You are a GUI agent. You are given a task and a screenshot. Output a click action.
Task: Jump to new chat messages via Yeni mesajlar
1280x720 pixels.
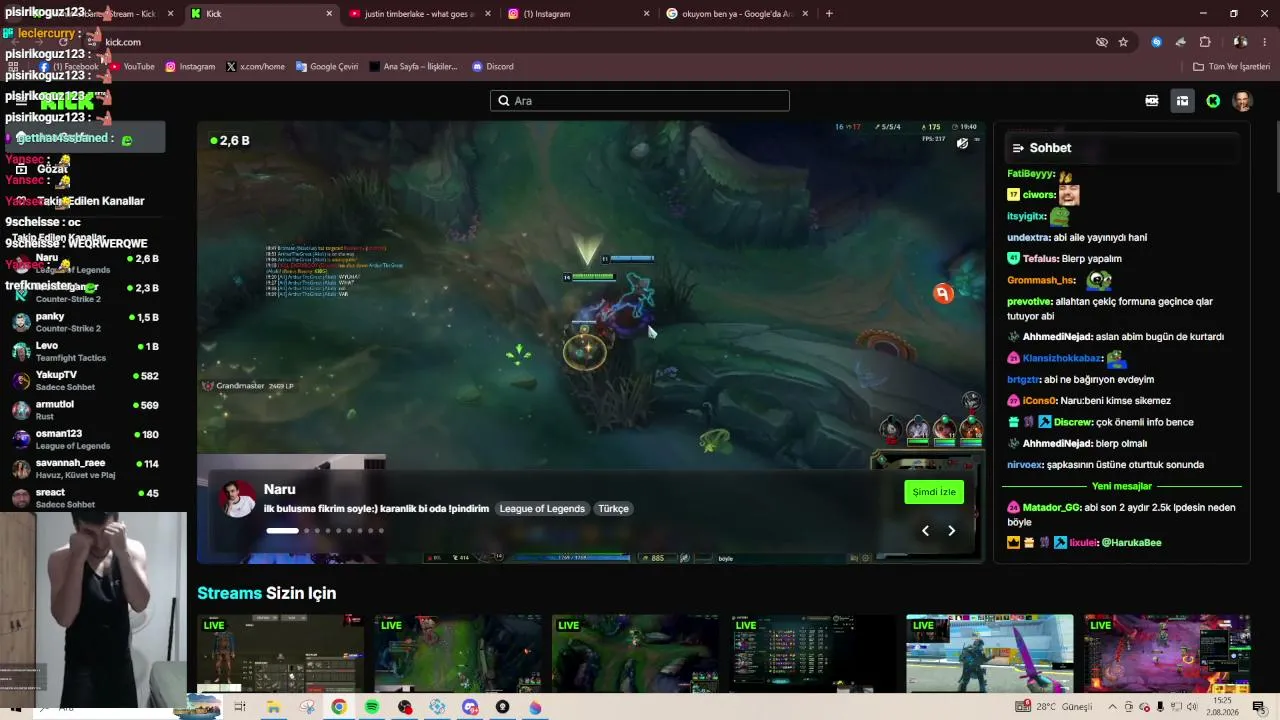click(1122, 486)
